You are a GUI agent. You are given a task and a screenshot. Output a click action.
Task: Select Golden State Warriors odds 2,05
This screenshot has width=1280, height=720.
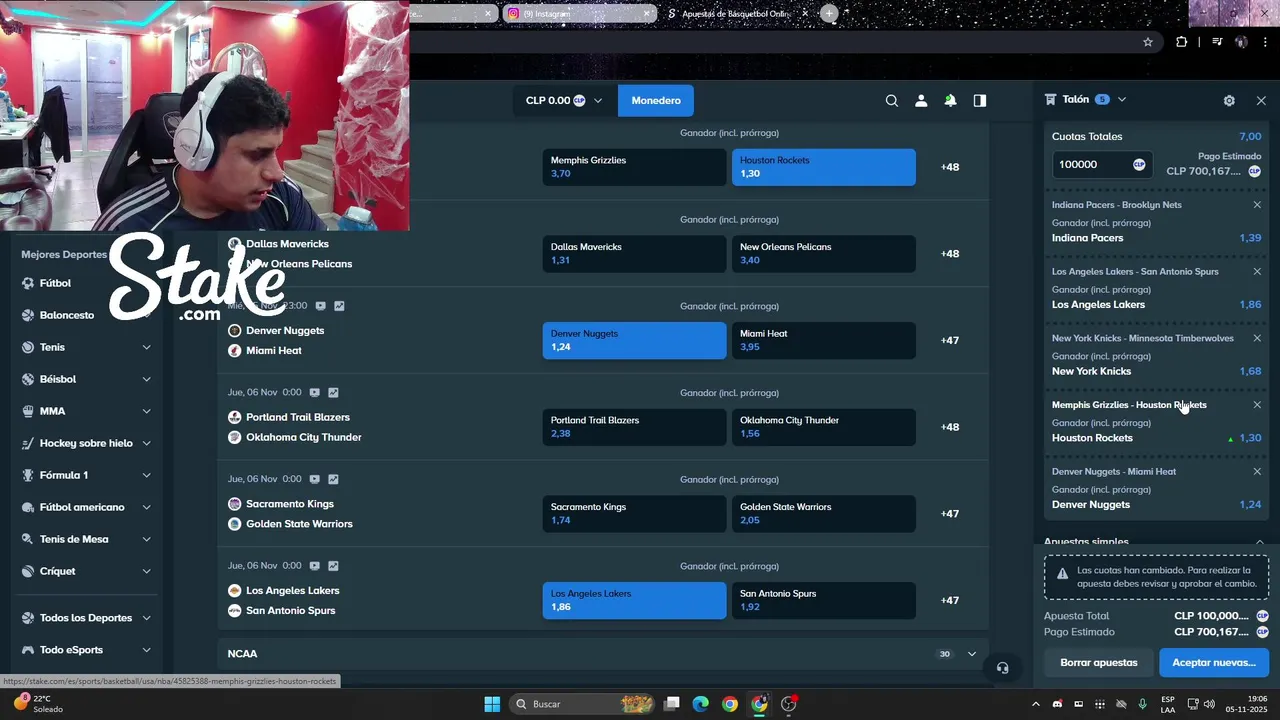point(824,514)
